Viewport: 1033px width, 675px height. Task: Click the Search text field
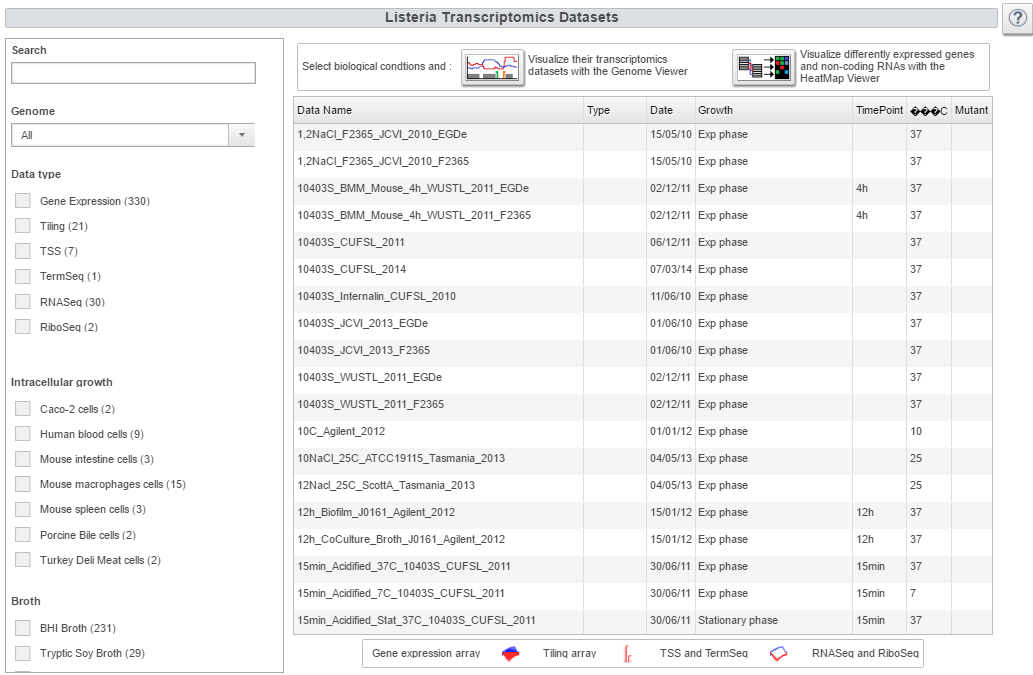pyautogui.click(x=133, y=73)
